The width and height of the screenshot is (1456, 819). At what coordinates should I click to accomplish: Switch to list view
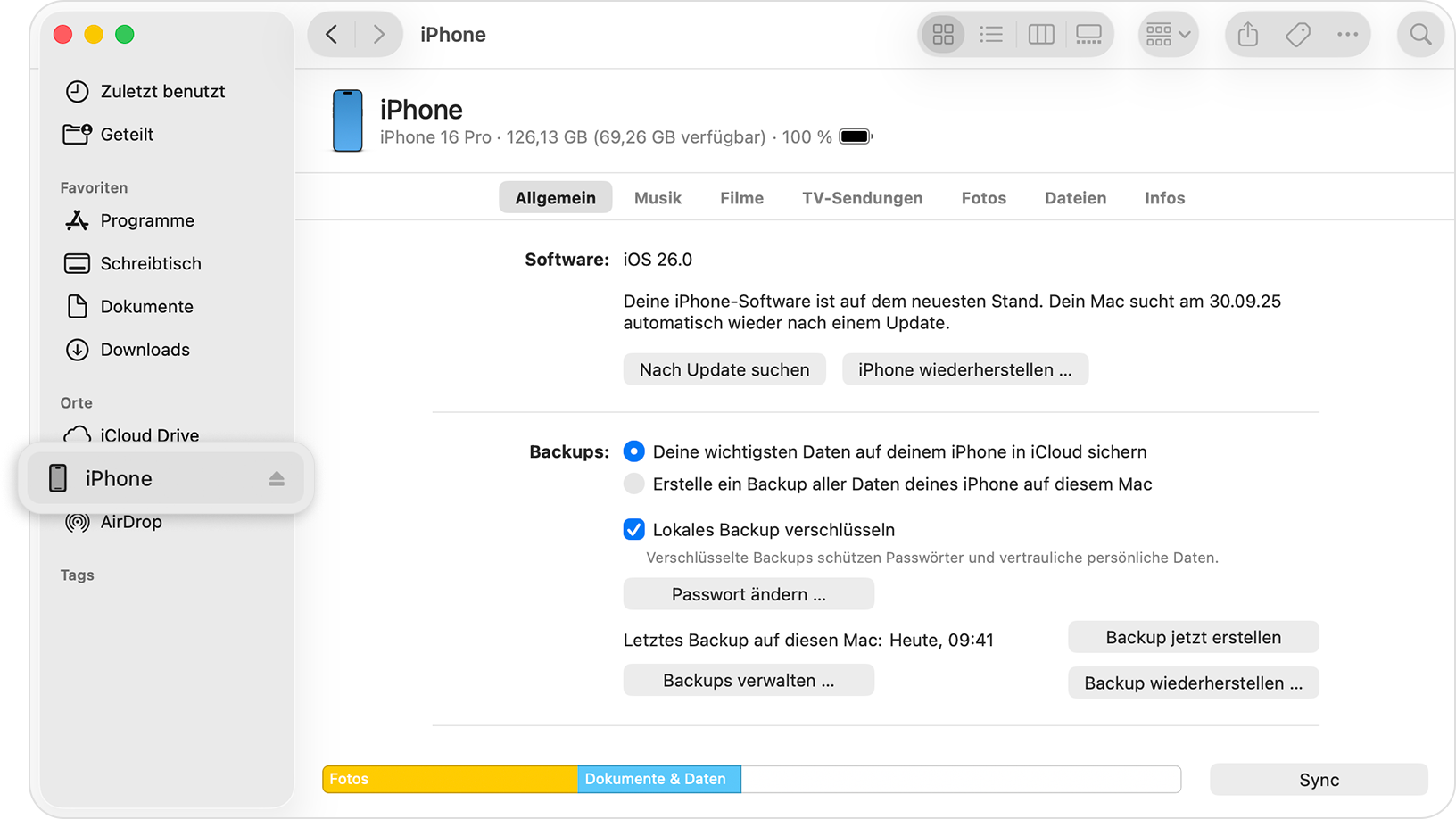tap(990, 34)
